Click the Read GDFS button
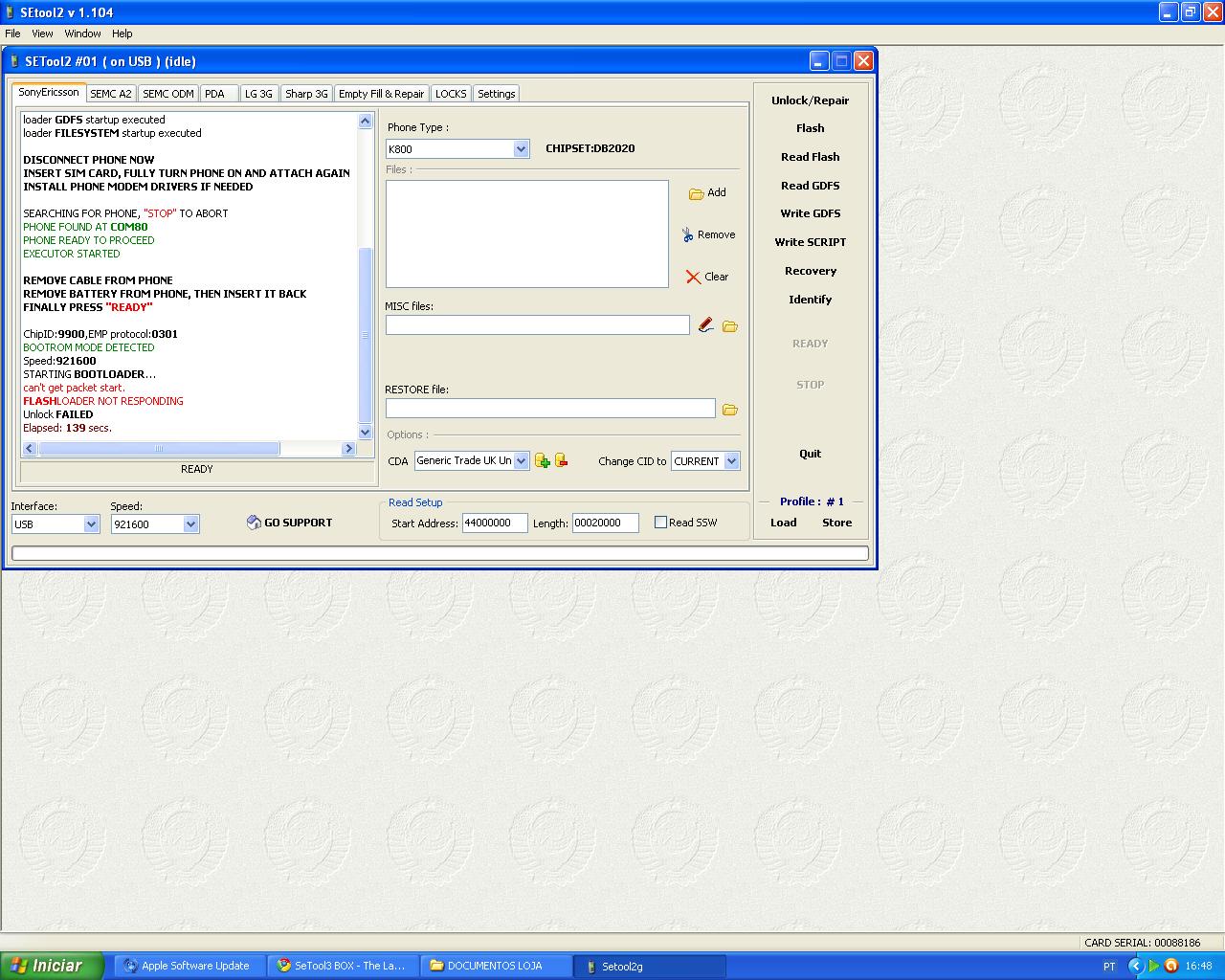The image size is (1225, 980). (811, 186)
